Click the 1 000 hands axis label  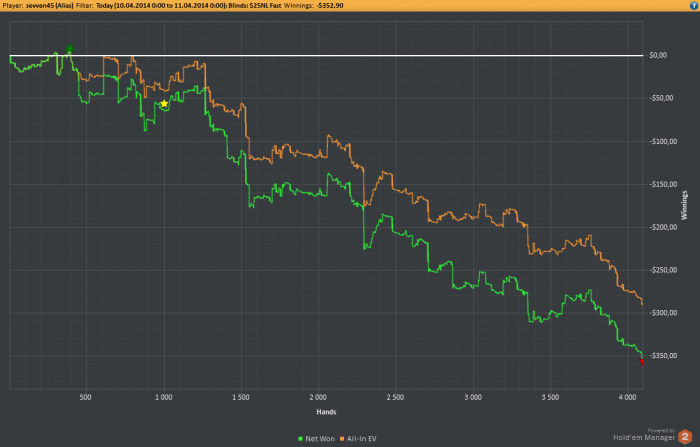[x=164, y=397]
